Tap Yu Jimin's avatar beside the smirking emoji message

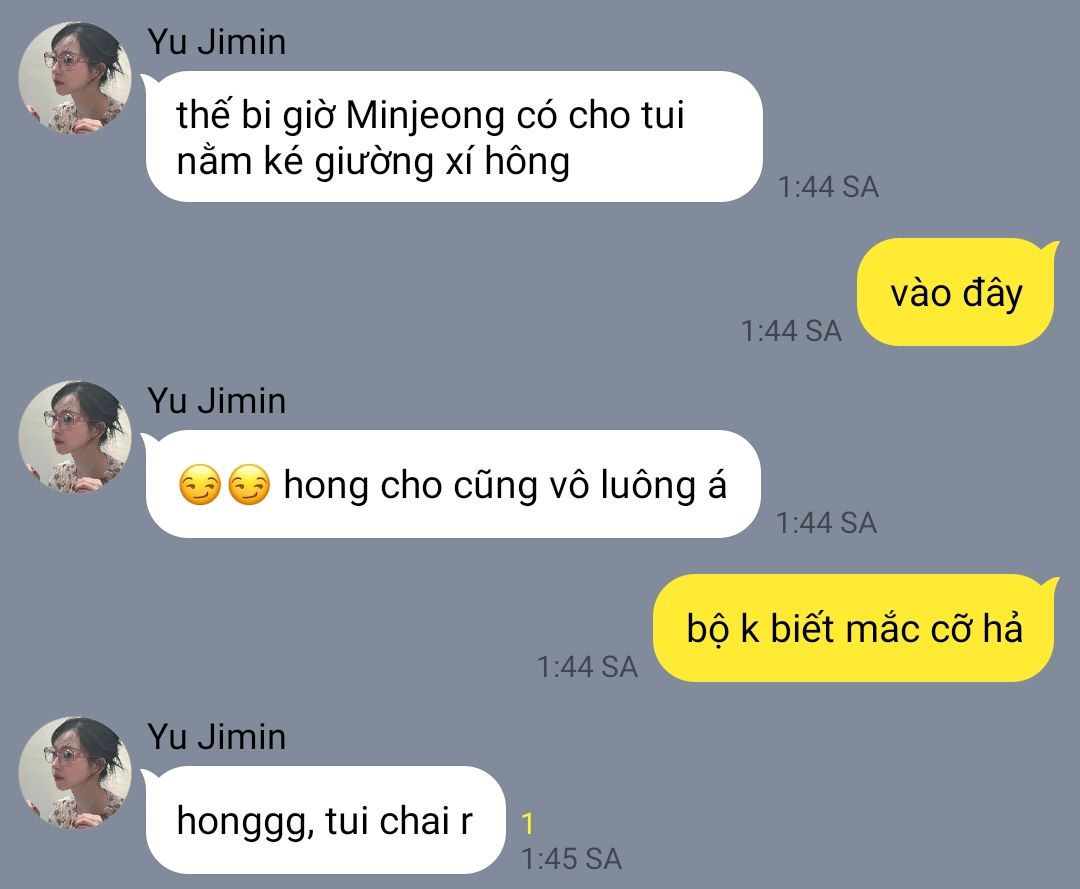[74, 437]
